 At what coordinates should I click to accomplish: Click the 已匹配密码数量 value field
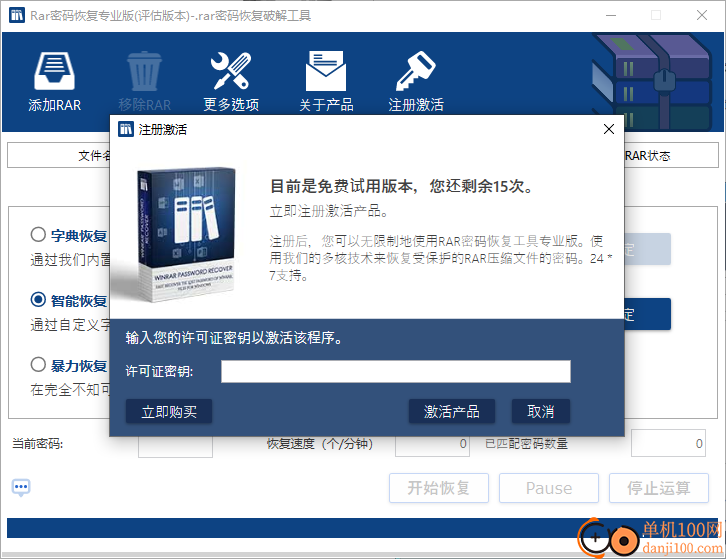(x=668, y=443)
